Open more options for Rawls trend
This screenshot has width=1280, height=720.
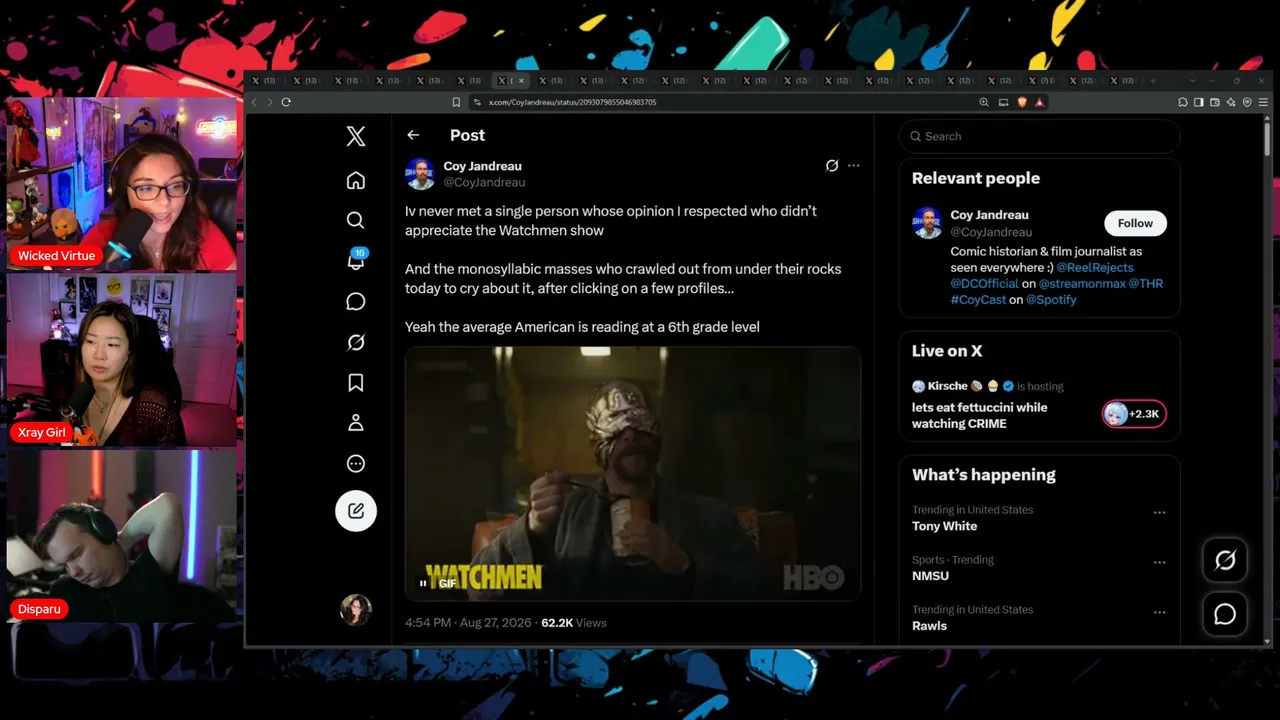point(1159,612)
